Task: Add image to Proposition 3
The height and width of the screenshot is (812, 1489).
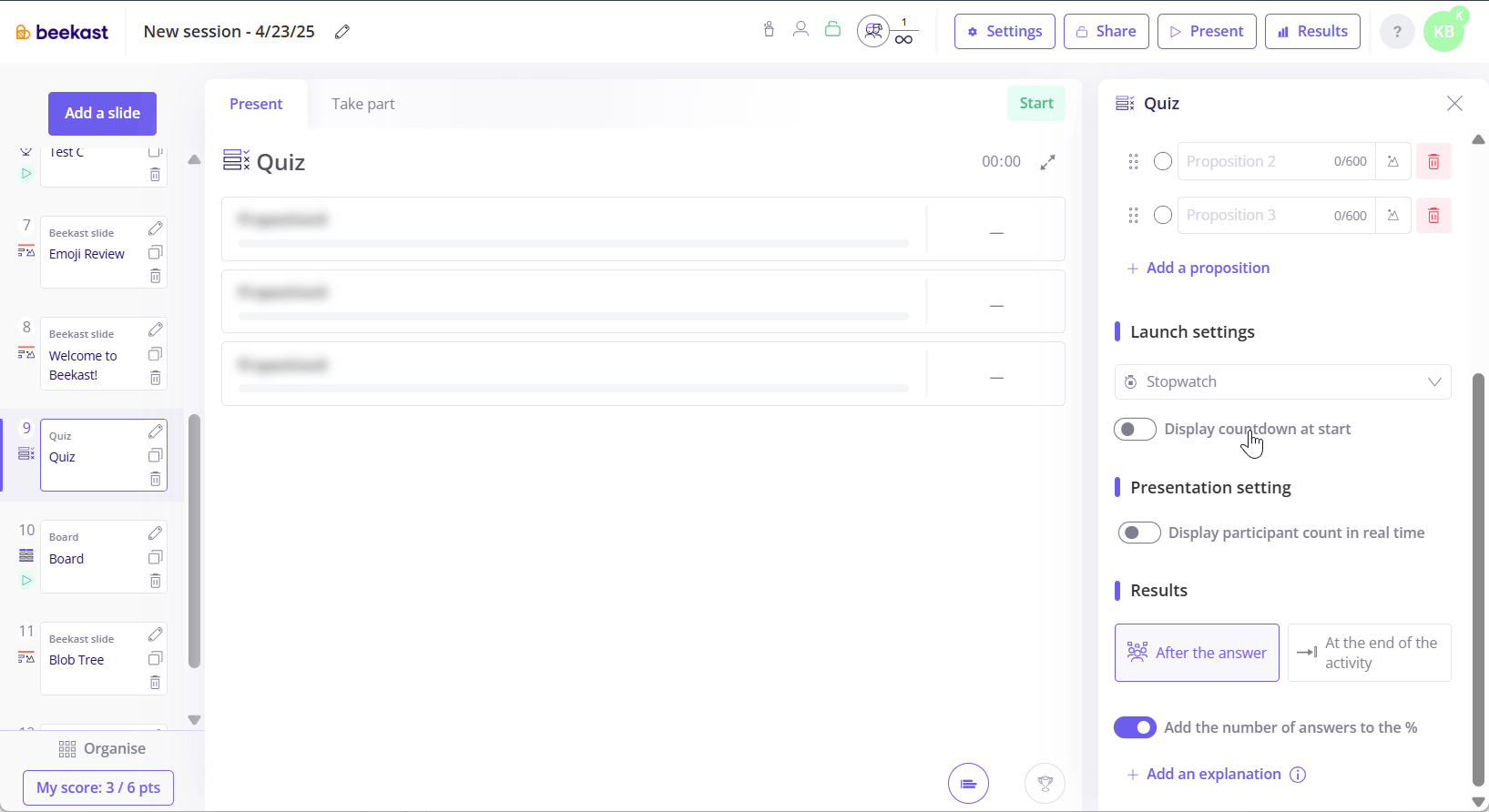Action: [x=1393, y=216]
